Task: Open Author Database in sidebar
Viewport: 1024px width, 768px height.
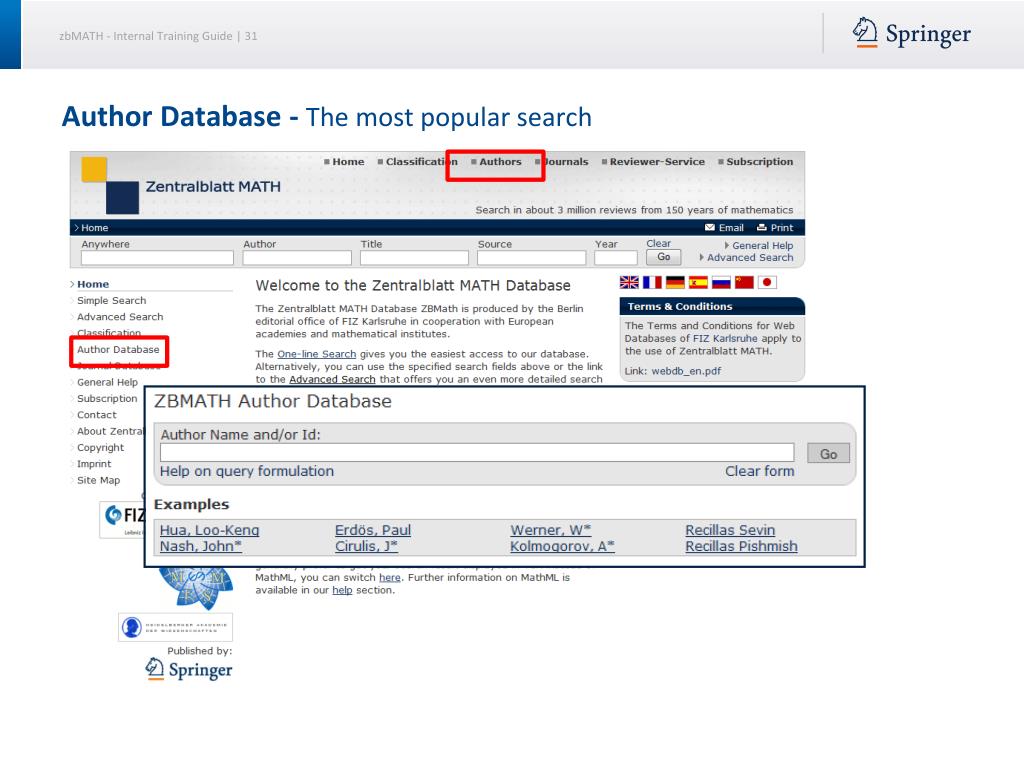Action: tap(118, 349)
